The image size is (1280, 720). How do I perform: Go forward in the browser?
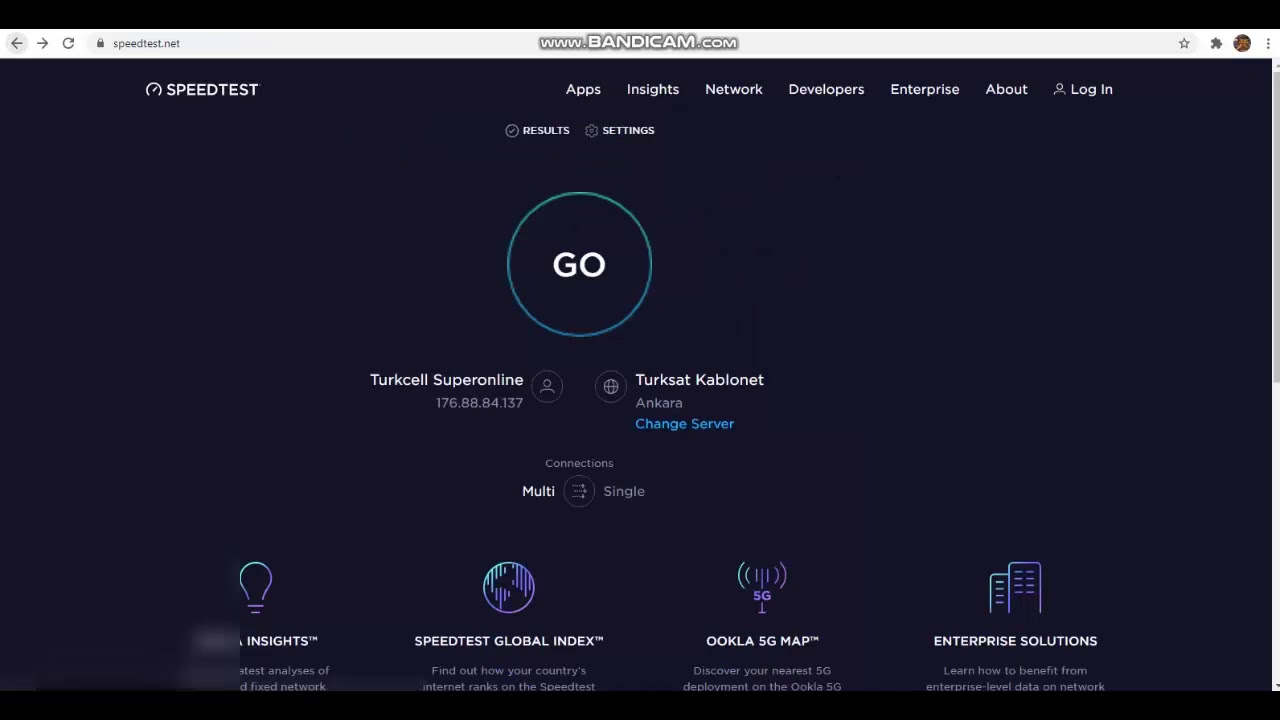(x=42, y=43)
